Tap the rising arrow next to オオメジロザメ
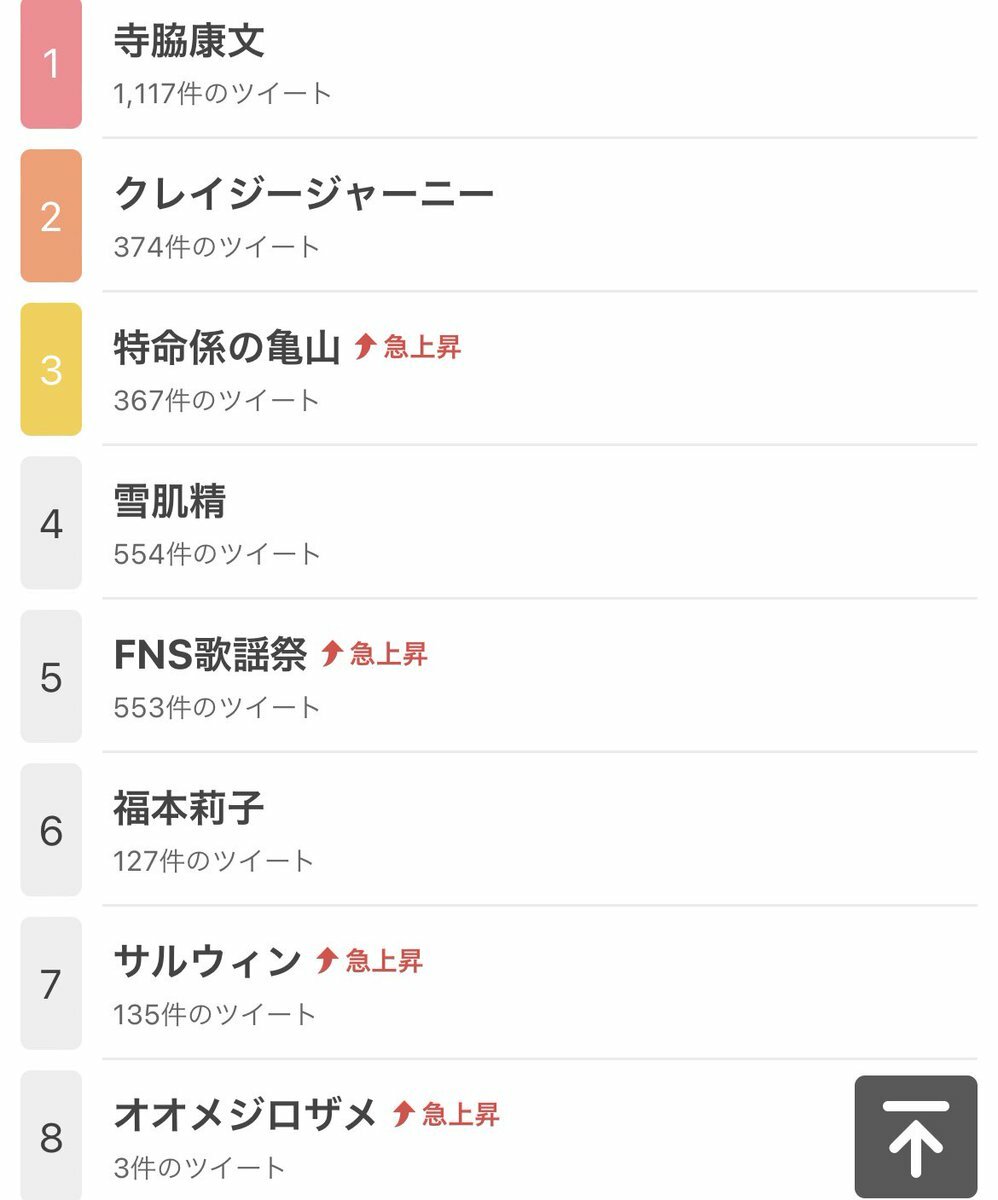 click(x=403, y=1114)
